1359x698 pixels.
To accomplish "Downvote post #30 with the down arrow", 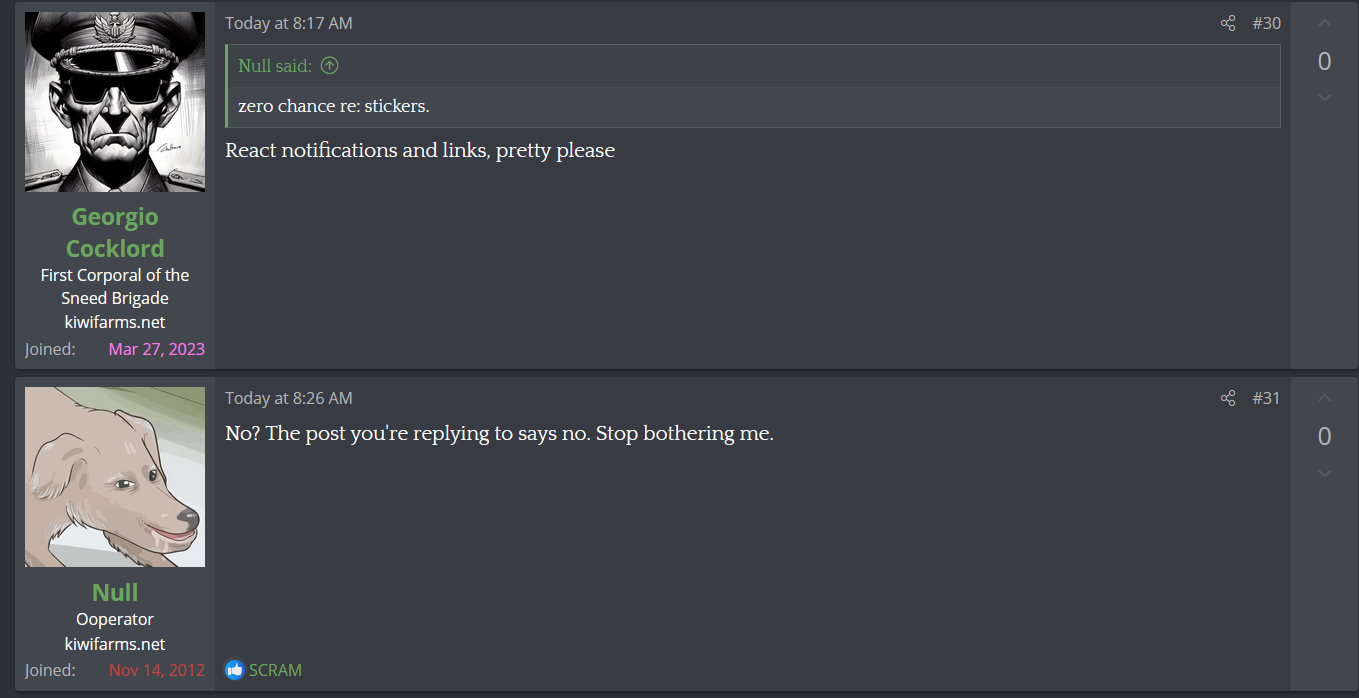I will 1324,97.
